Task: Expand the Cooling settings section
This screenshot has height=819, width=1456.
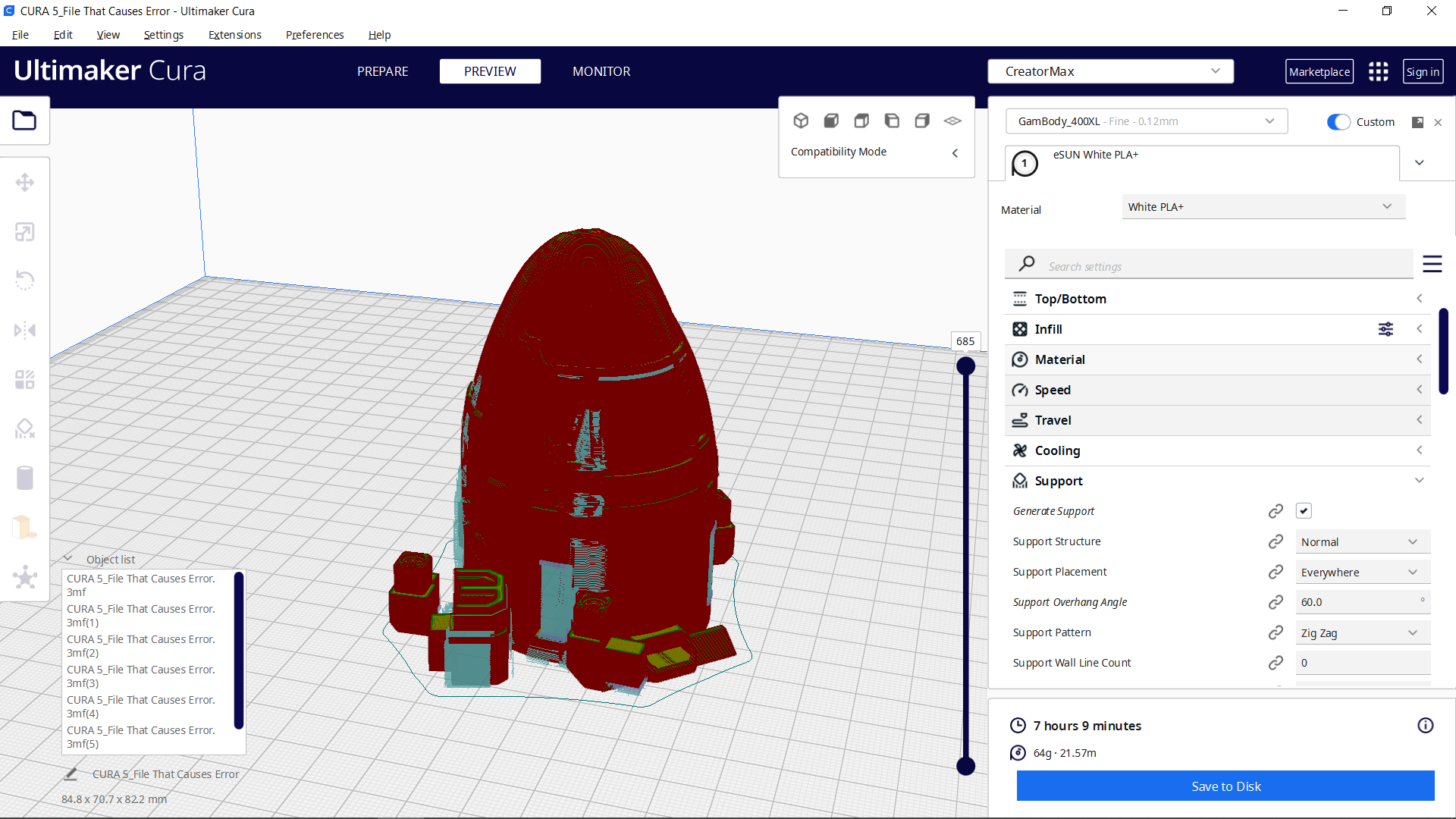Action: [1217, 450]
